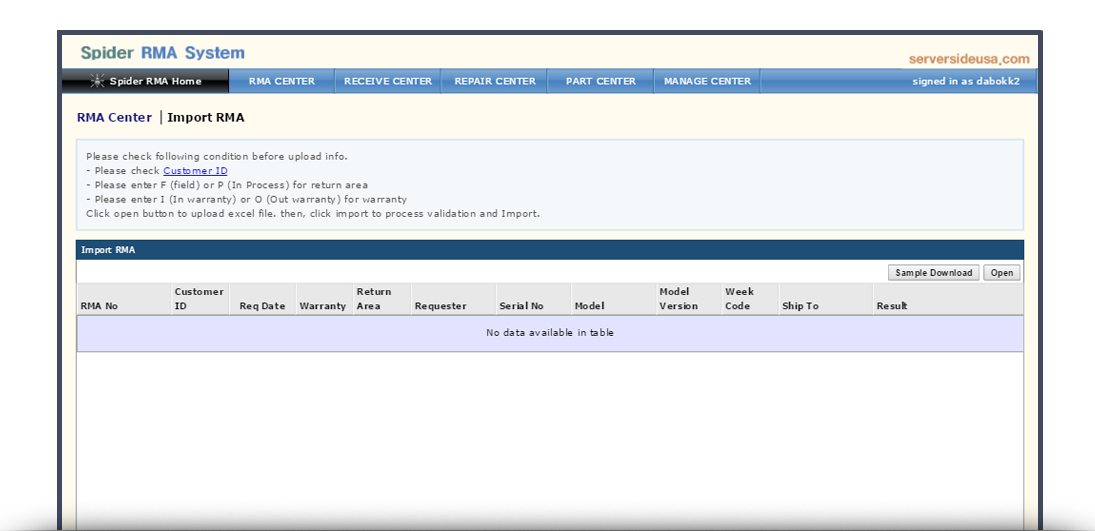Sort table by Warranty column
Viewport: 1095px width, 531px height.
click(324, 299)
